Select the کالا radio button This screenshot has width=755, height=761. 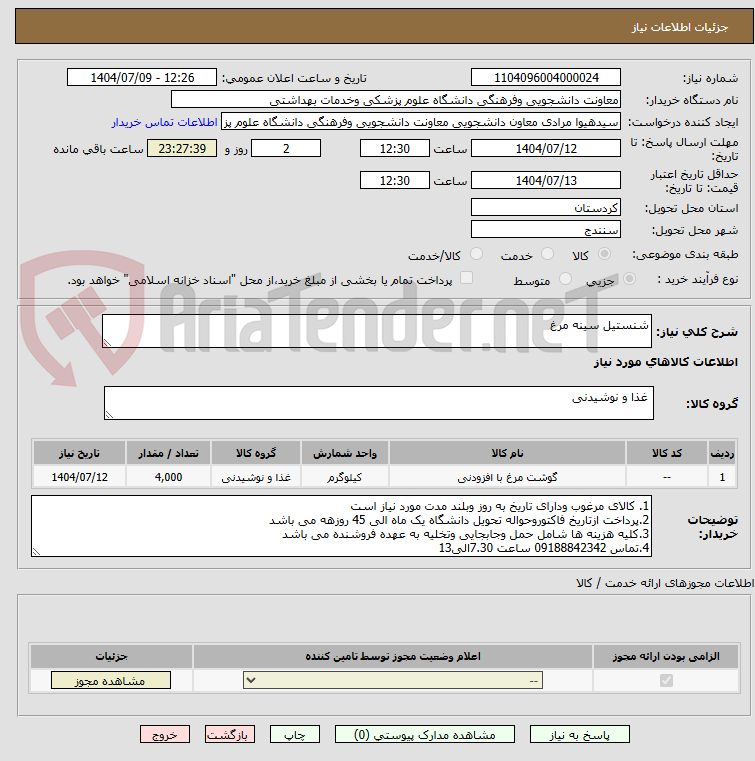click(x=605, y=253)
